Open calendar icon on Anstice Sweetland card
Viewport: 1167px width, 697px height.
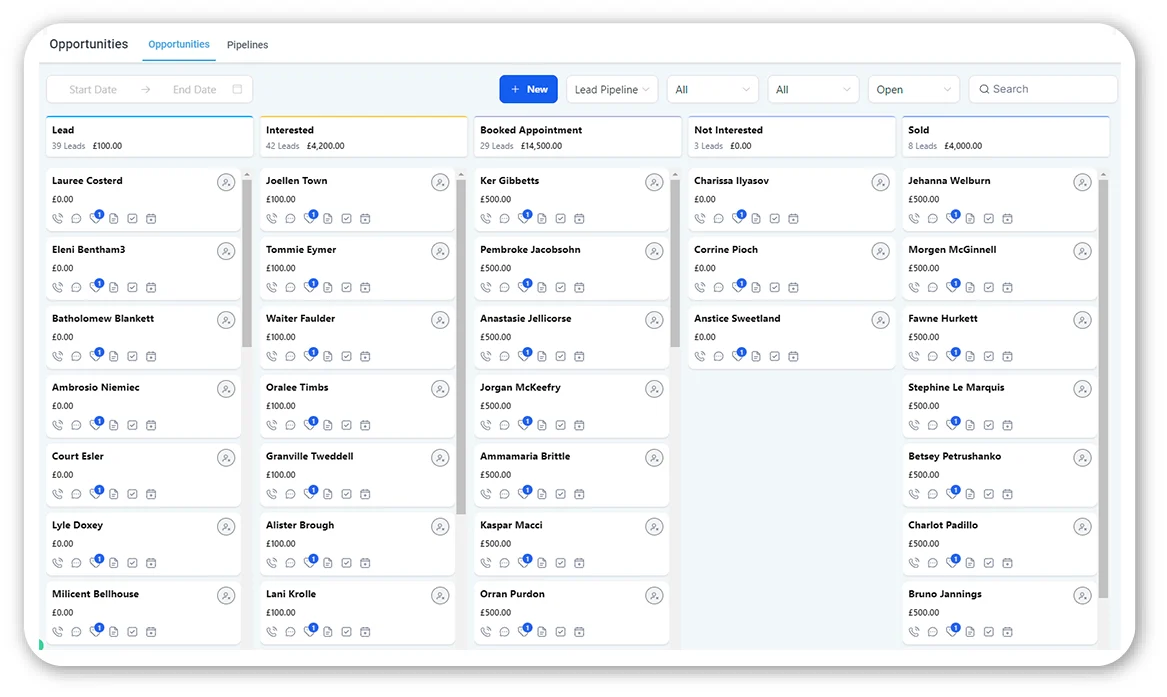(x=794, y=356)
